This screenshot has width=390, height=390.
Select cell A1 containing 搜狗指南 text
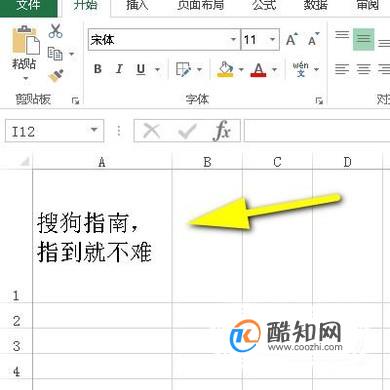click(102, 236)
